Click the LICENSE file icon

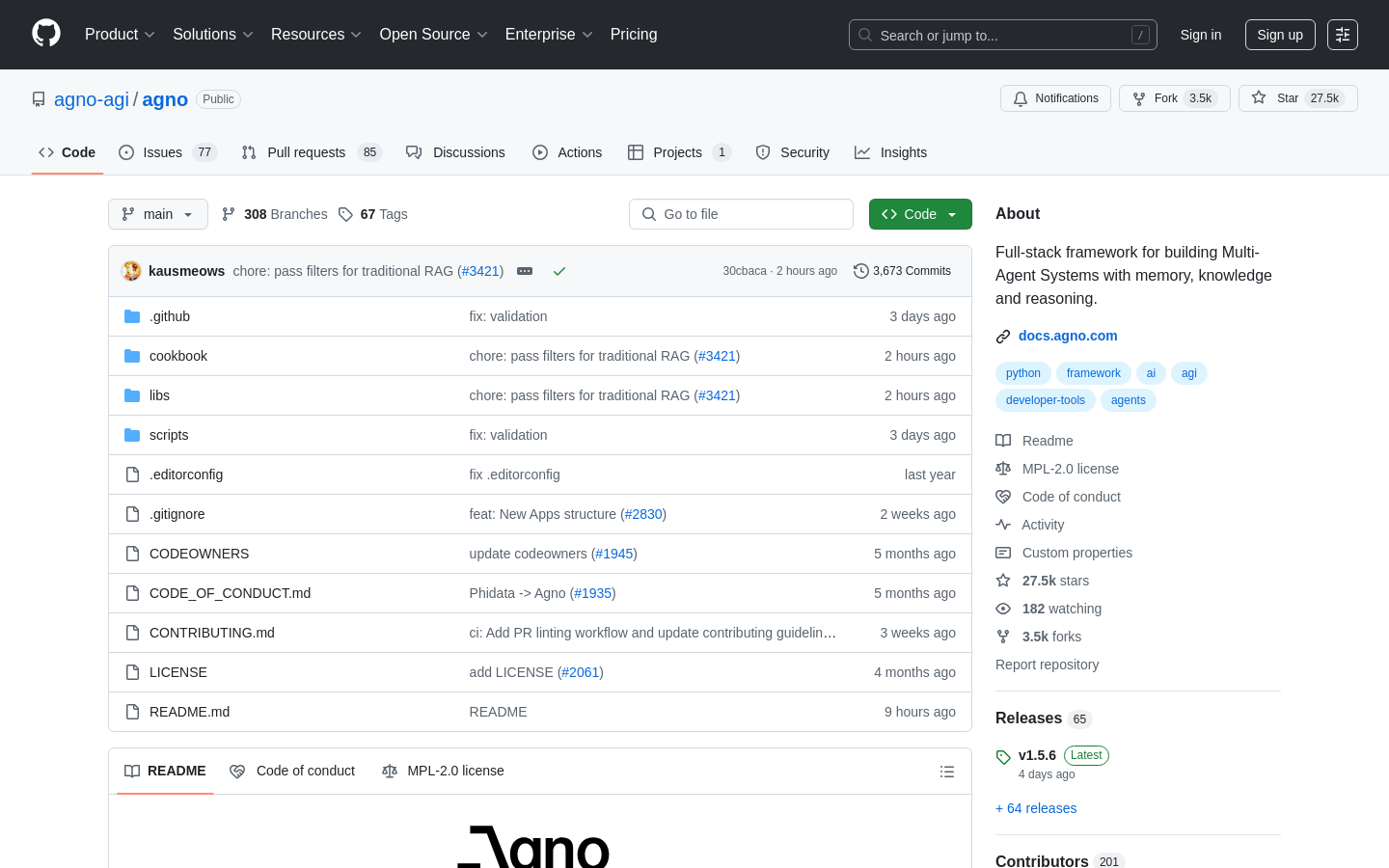tap(132, 672)
